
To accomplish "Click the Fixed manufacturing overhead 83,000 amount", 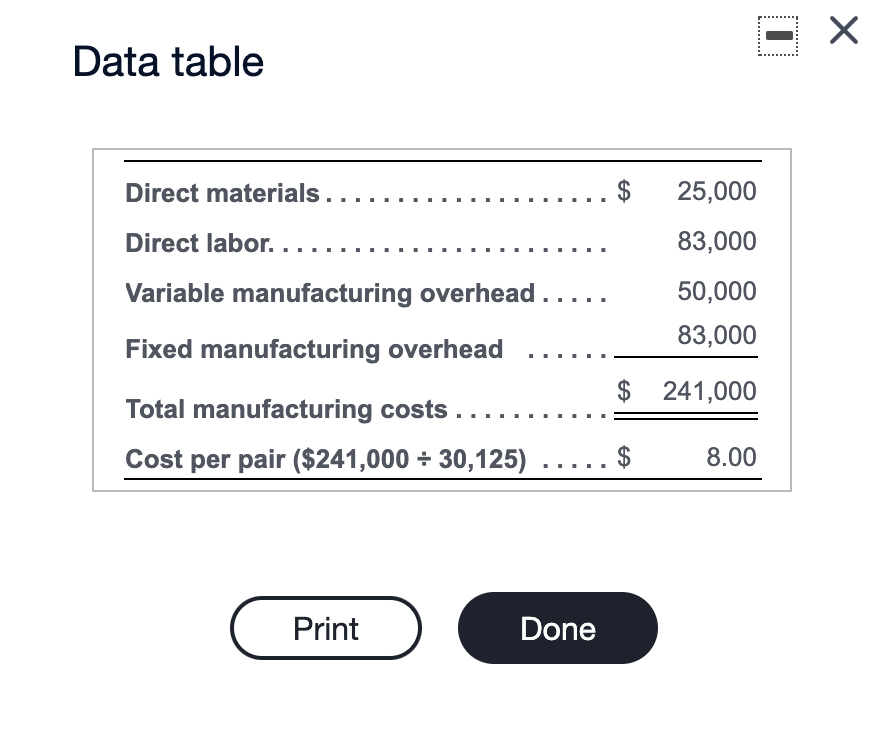I will click(x=717, y=335).
